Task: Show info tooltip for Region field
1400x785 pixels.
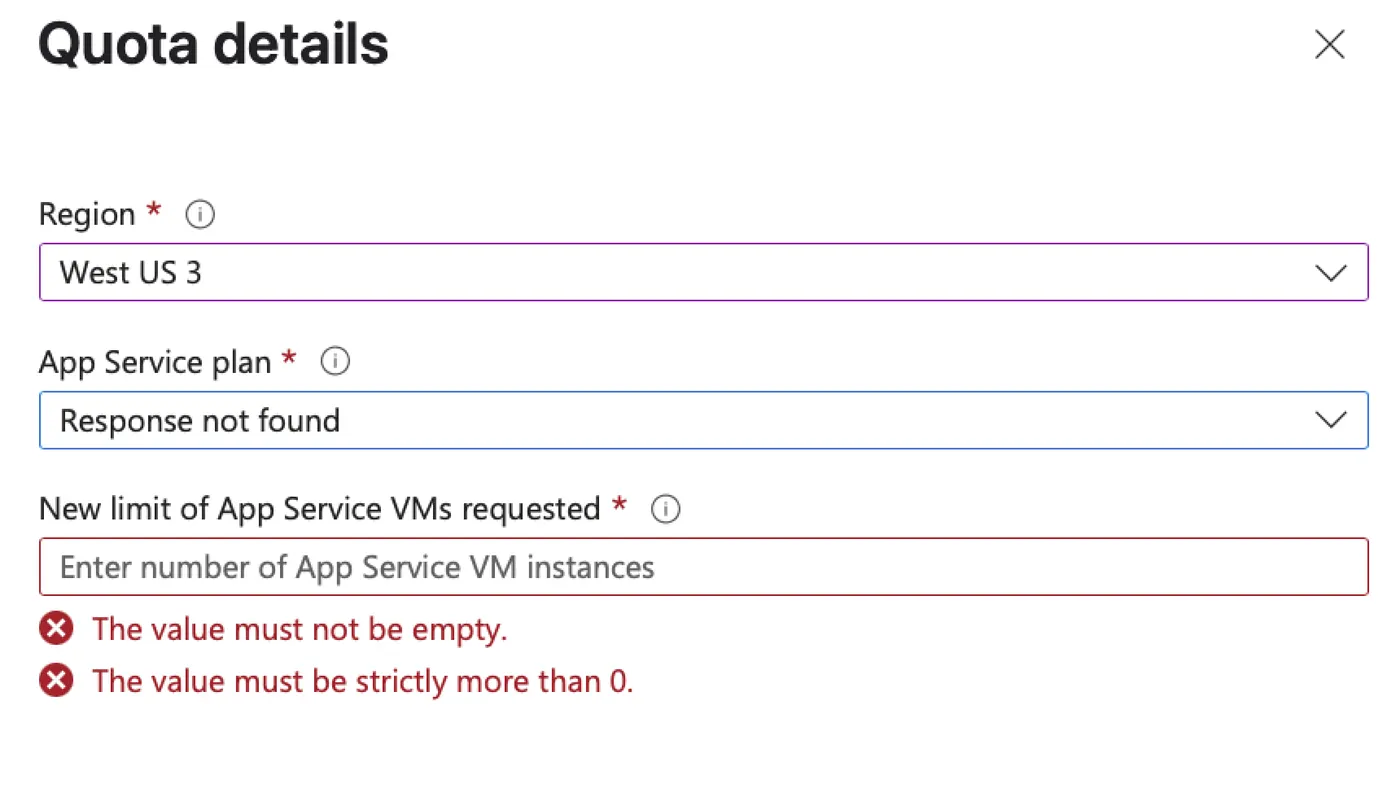Action: [200, 214]
